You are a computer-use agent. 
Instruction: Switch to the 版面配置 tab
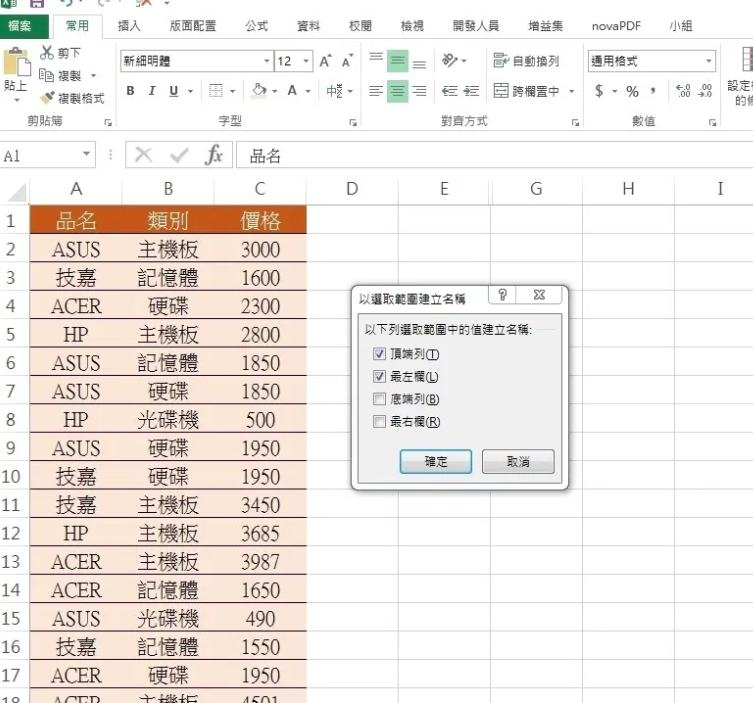click(x=193, y=26)
